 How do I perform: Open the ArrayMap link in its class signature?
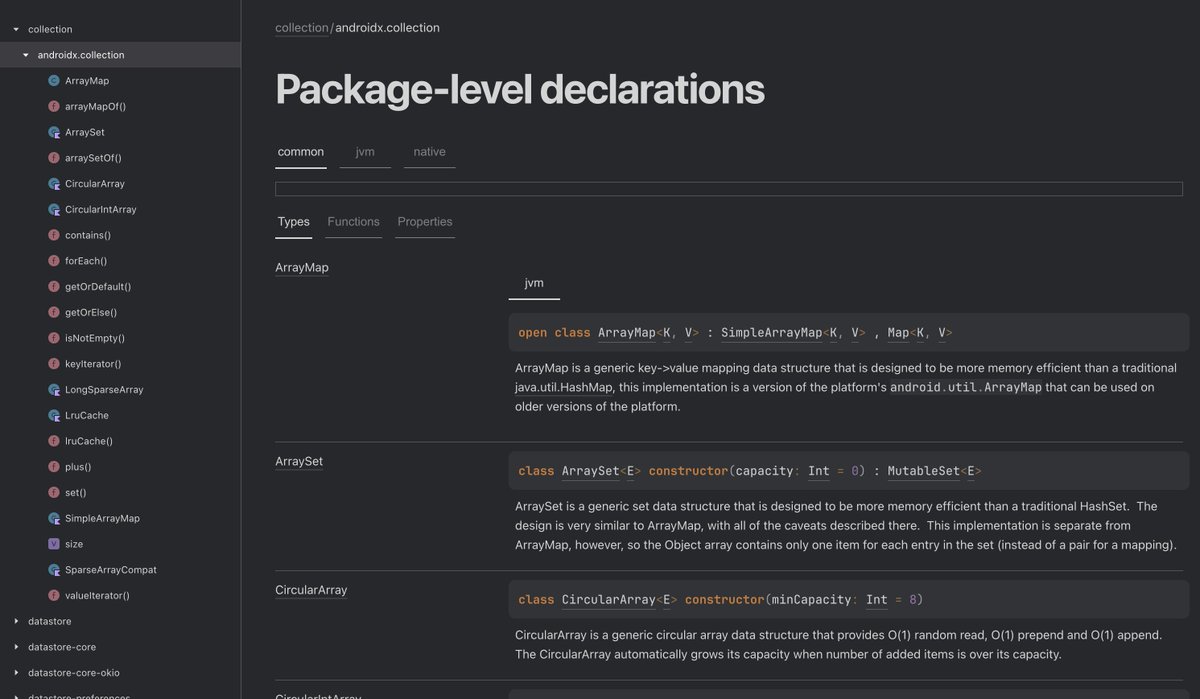tap(626, 332)
